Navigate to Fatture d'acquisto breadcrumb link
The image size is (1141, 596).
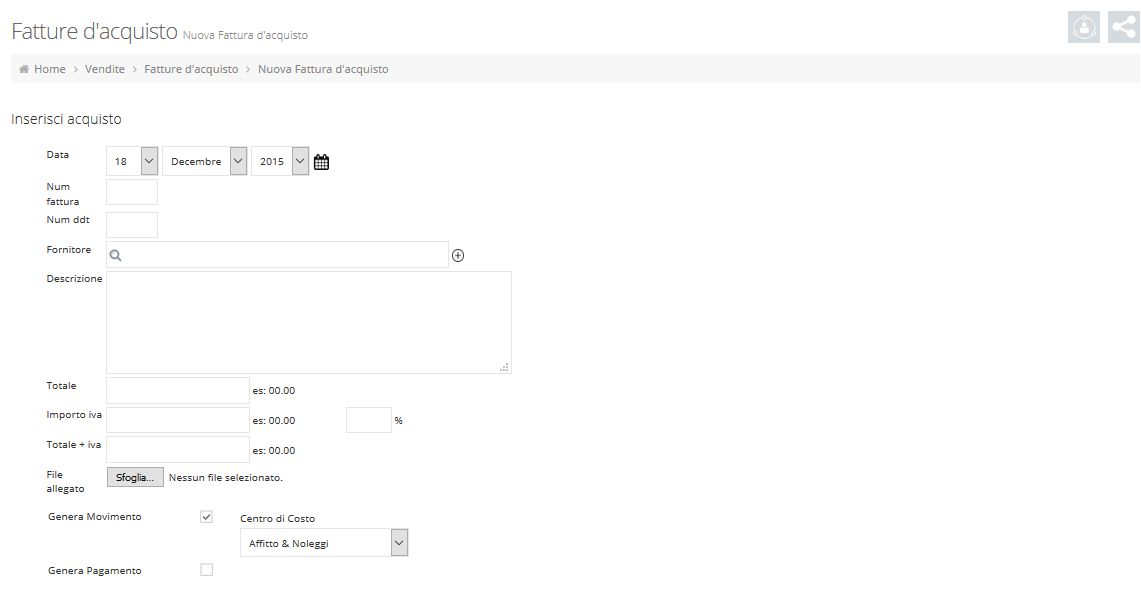[191, 70]
